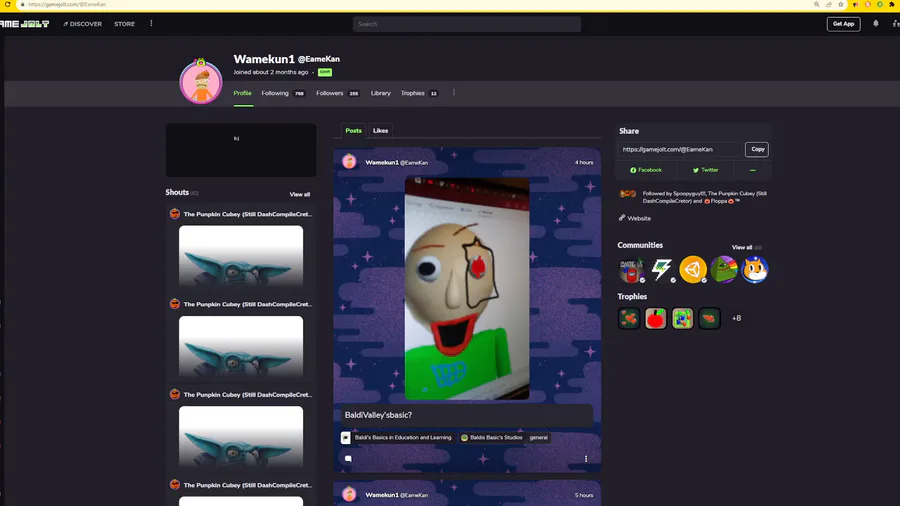900x506 pixels.
Task: Open the Discover page
Action: [83, 24]
